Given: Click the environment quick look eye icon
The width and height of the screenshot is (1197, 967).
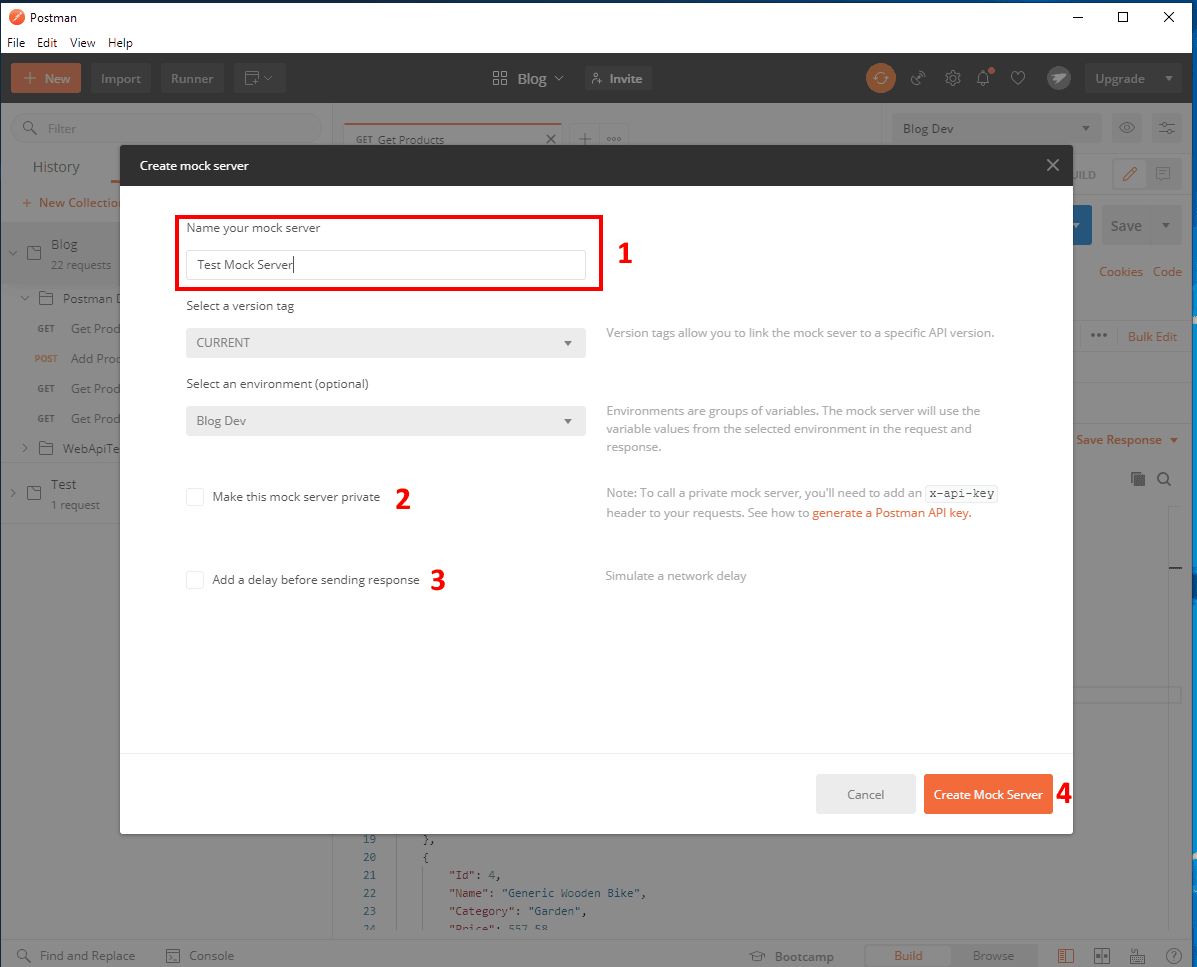Looking at the screenshot, I should [x=1127, y=128].
